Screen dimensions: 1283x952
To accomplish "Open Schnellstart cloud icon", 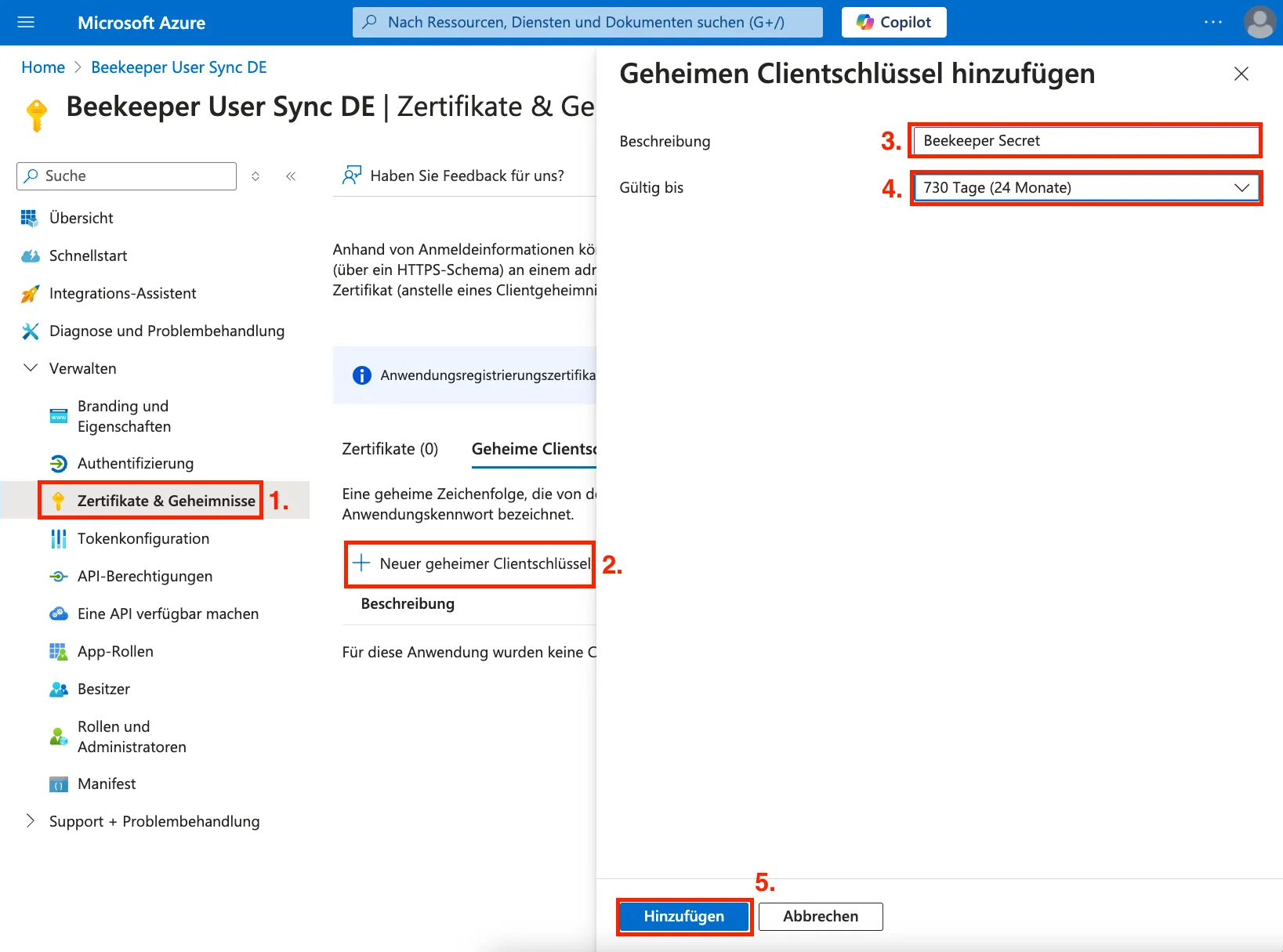I will coord(30,256).
